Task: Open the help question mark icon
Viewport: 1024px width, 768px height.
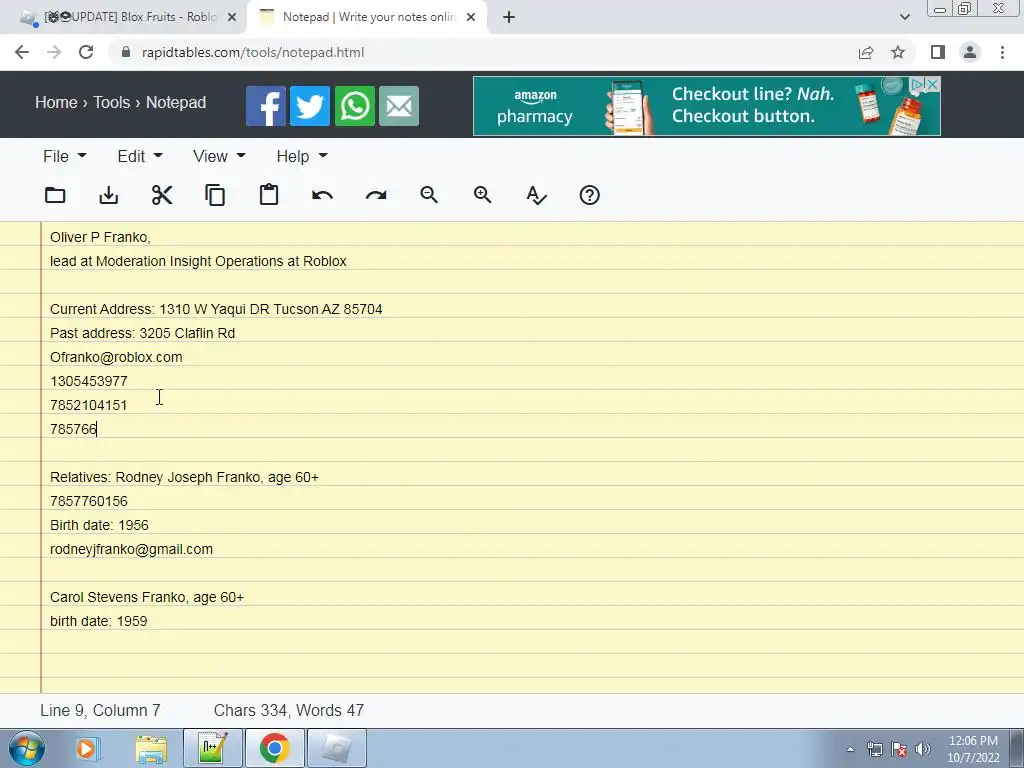Action: pos(590,195)
